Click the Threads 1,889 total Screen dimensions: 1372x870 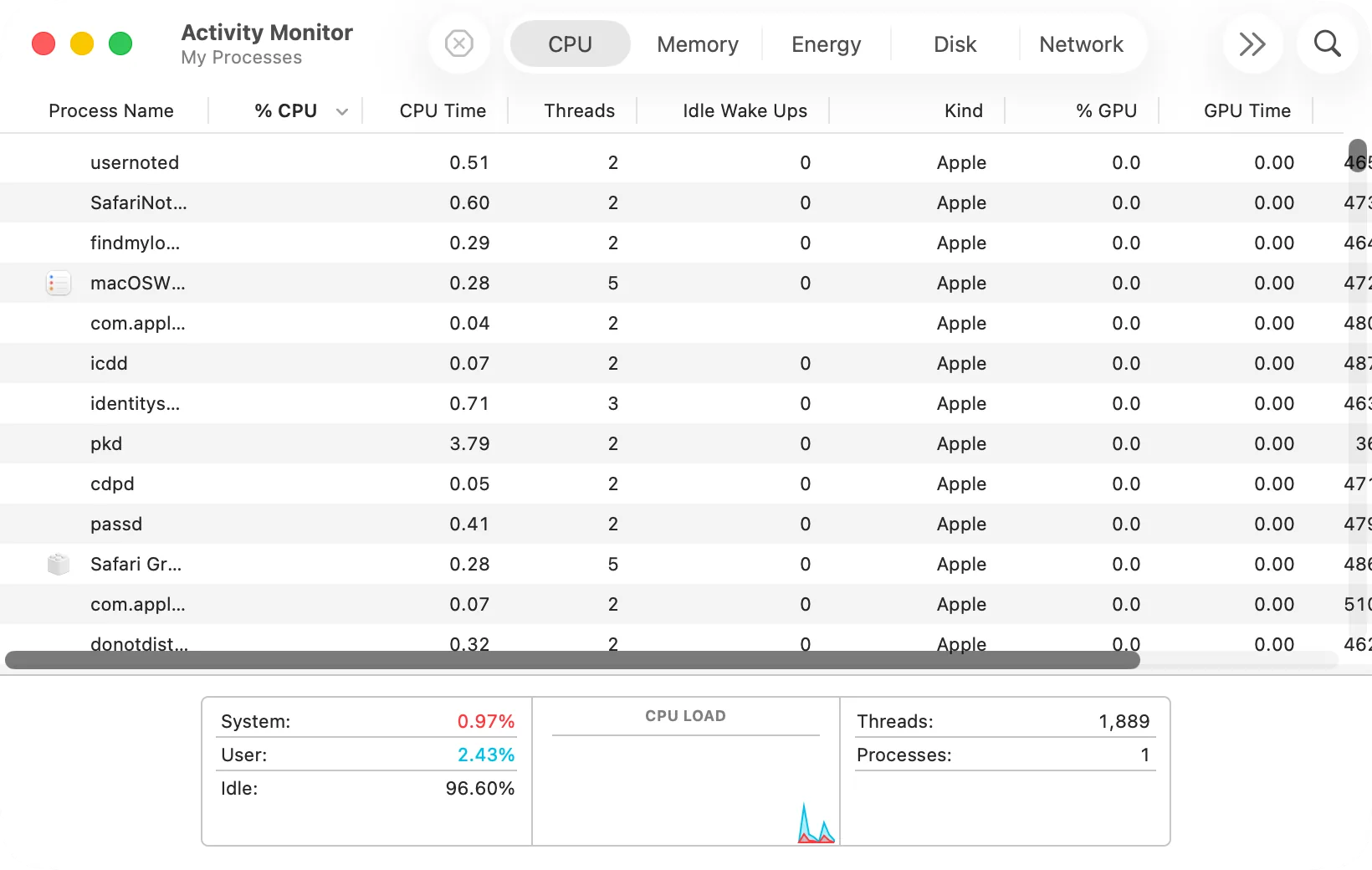(x=1124, y=721)
